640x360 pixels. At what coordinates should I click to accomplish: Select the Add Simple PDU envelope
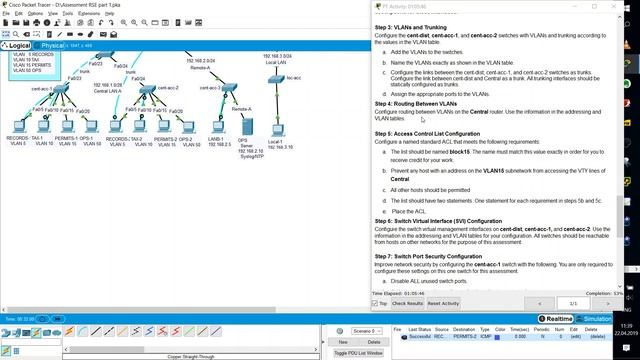click(103, 34)
